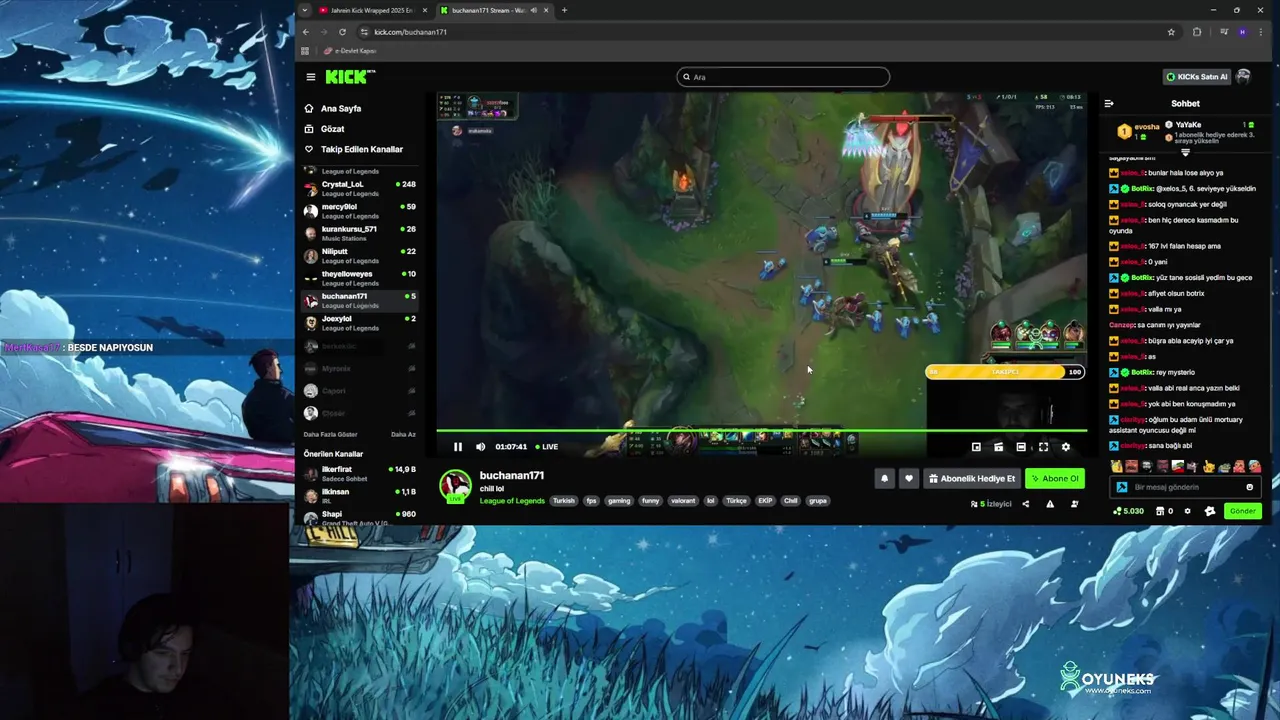Open the browser extensions icon
This screenshot has height=720, width=1280.
(x=1197, y=32)
